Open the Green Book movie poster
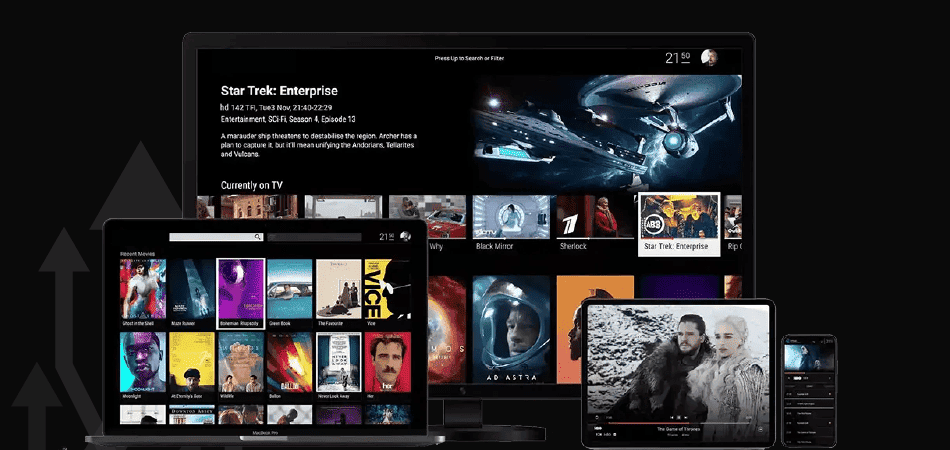 tap(290, 289)
